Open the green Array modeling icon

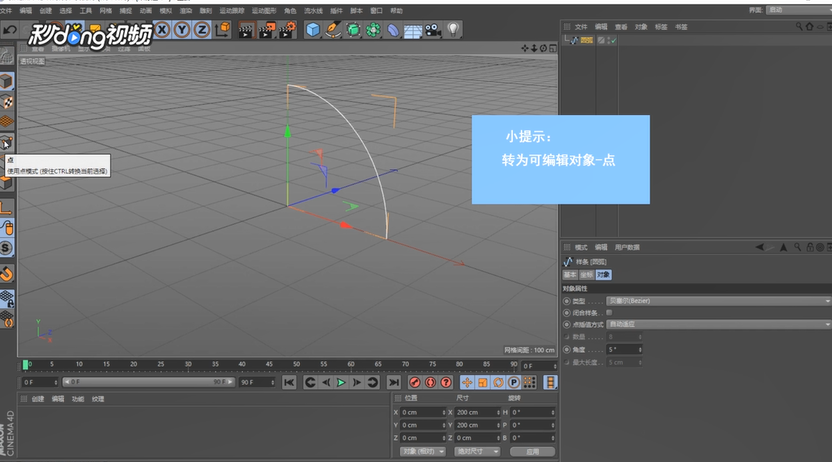373,30
